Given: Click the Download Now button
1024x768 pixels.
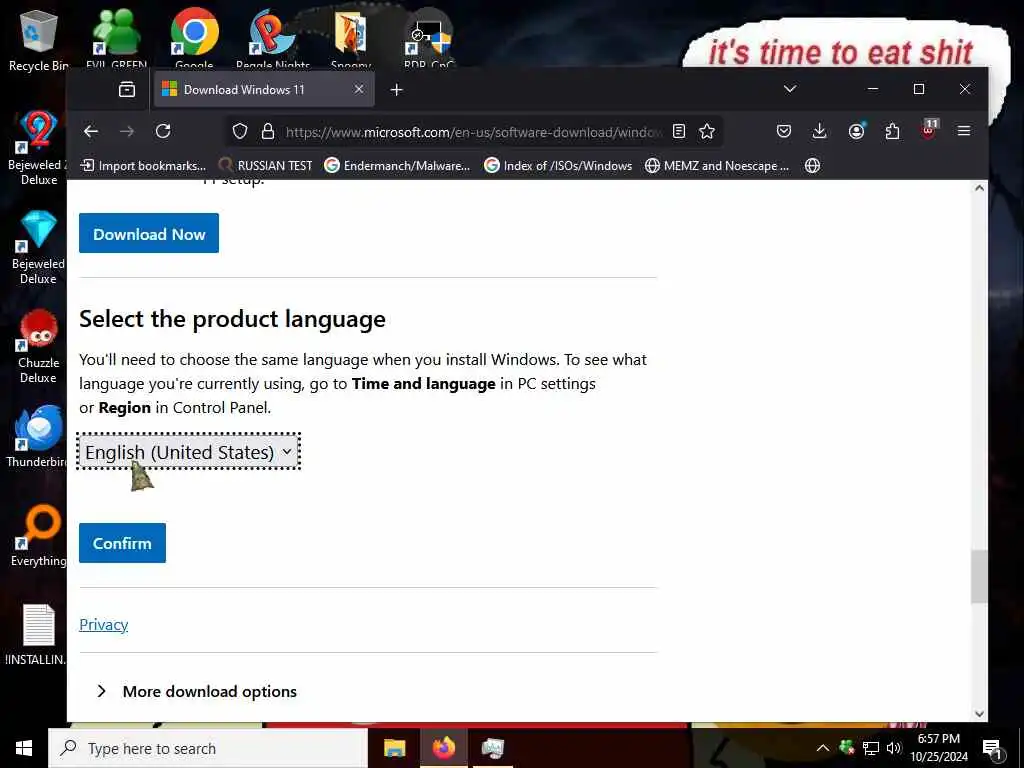Looking at the screenshot, I should pyautogui.click(x=149, y=233).
